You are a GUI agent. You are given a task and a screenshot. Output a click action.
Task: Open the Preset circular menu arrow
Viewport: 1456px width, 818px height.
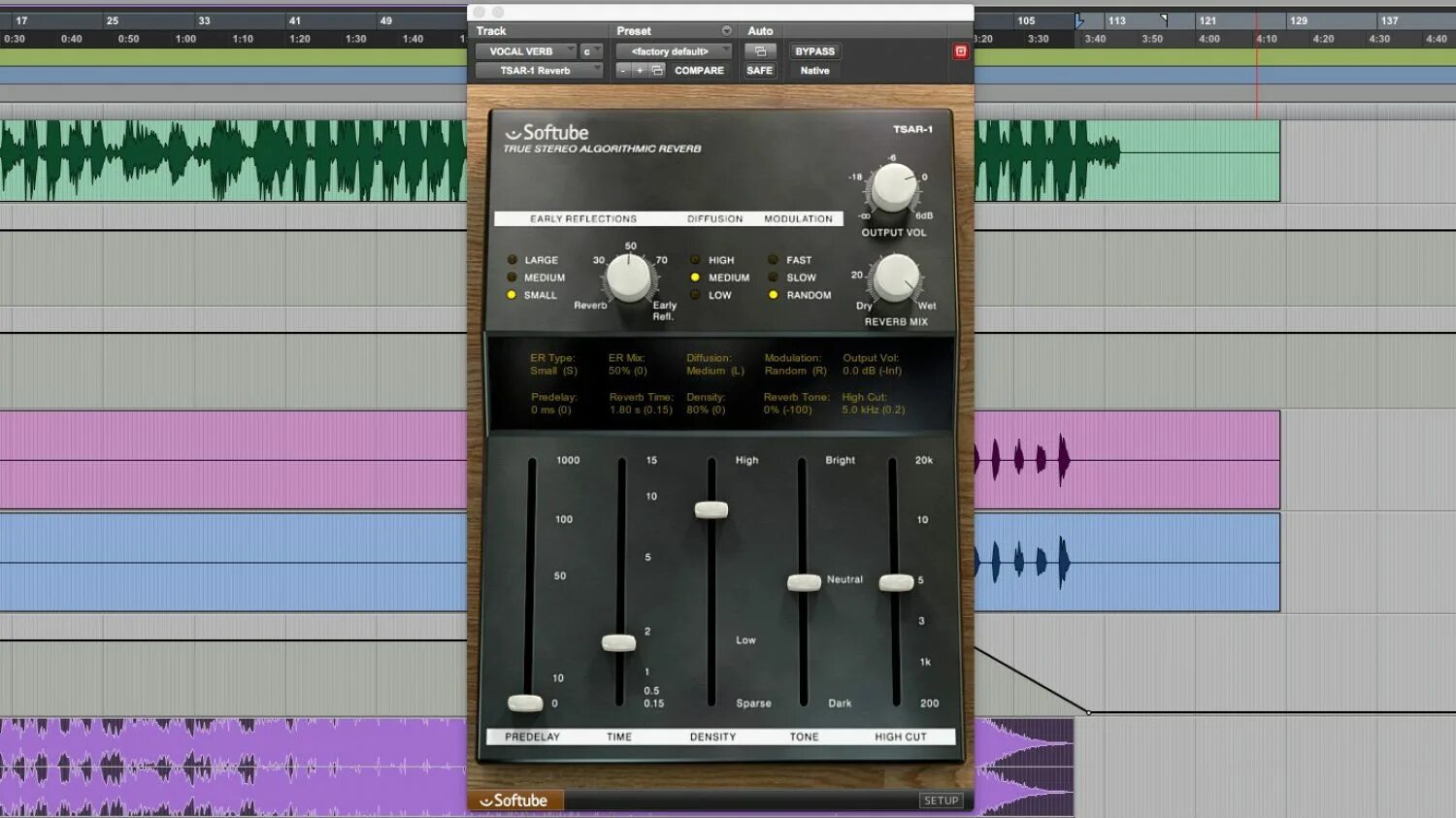tap(726, 31)
